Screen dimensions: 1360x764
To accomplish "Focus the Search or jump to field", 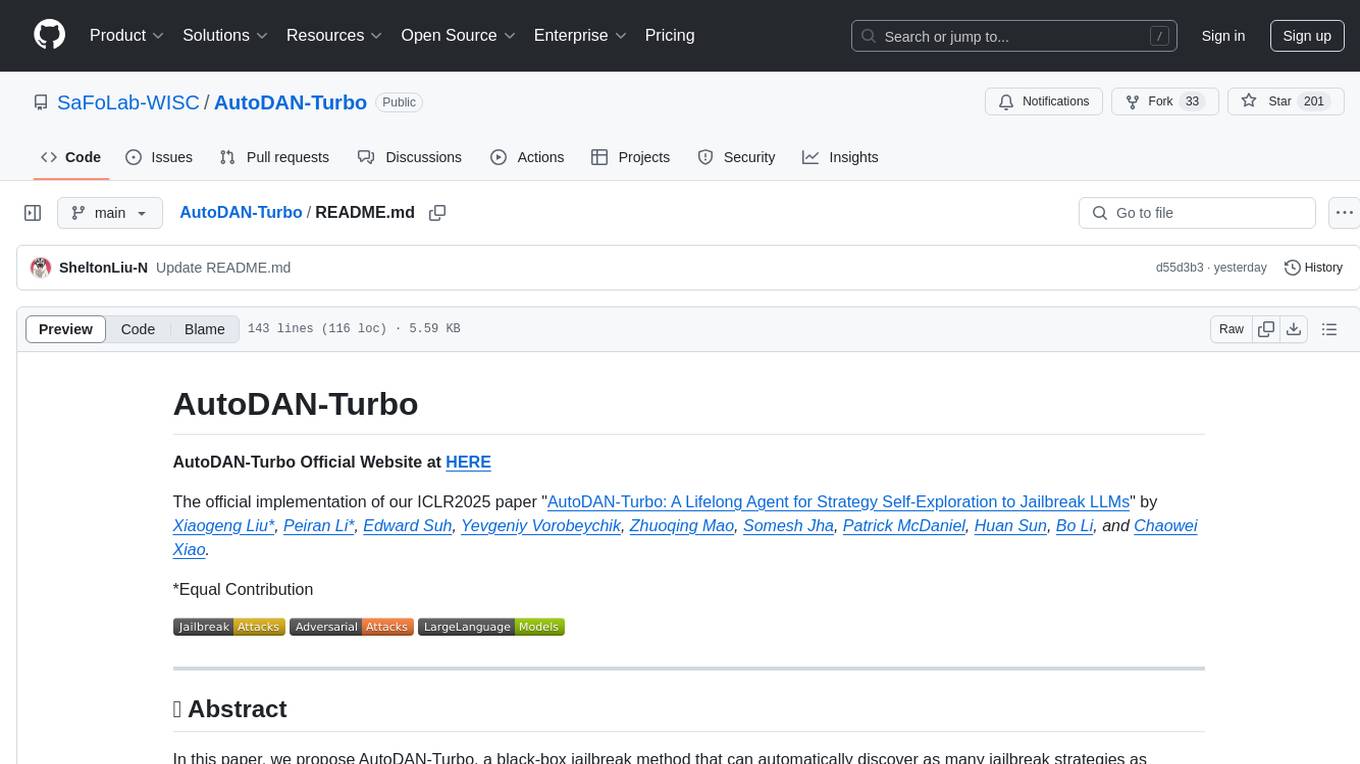I will [1016, 36].
